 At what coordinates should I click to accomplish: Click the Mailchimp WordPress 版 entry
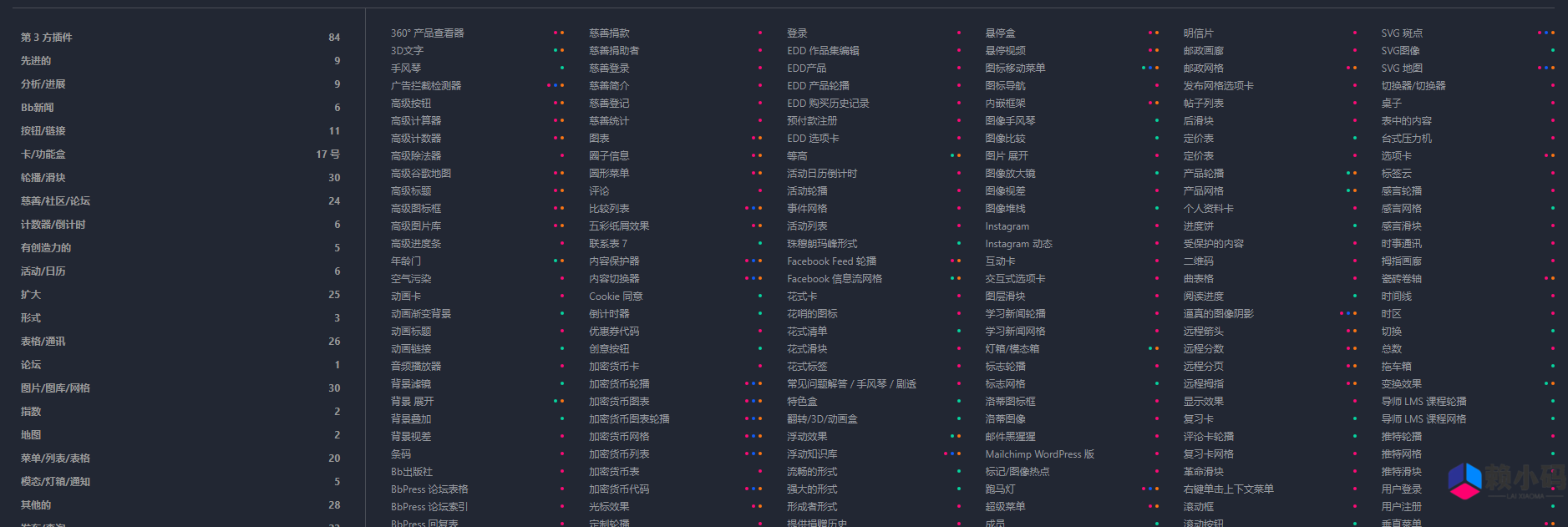coord(1039,454)
